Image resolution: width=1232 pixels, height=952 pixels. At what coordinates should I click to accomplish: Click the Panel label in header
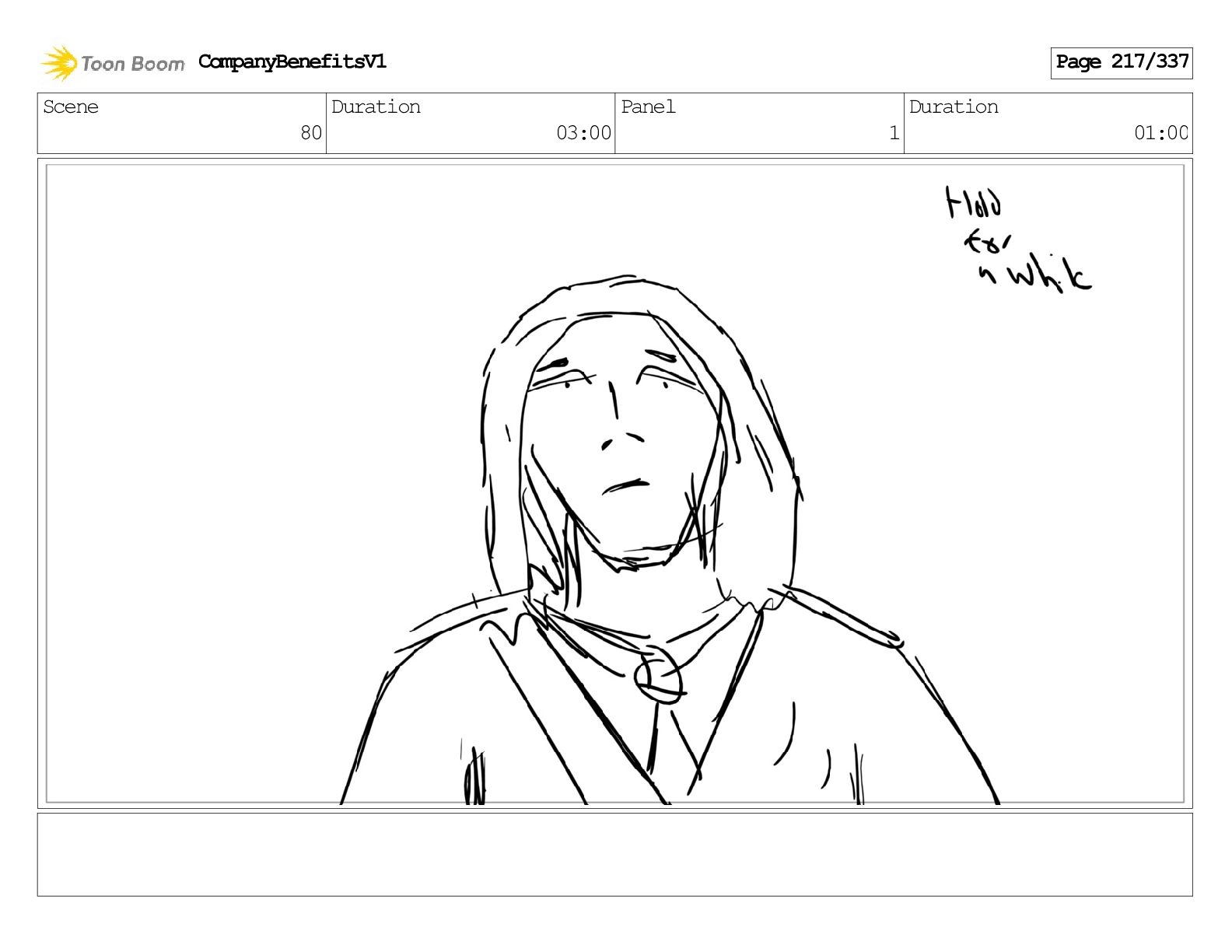tap(648, 107)
